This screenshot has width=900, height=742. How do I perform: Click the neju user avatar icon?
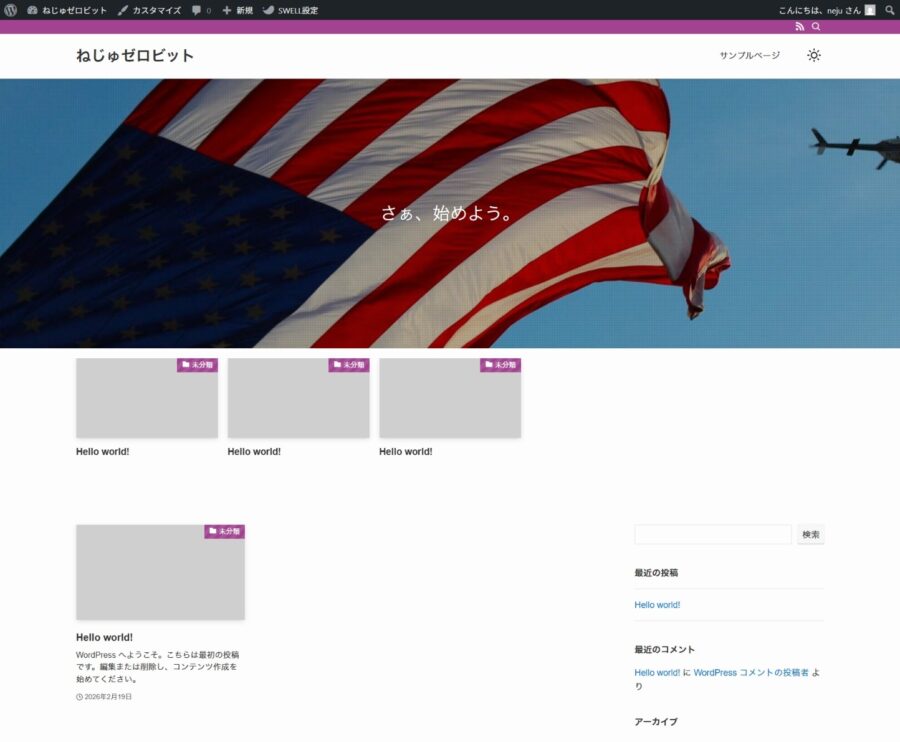[870, 10]
